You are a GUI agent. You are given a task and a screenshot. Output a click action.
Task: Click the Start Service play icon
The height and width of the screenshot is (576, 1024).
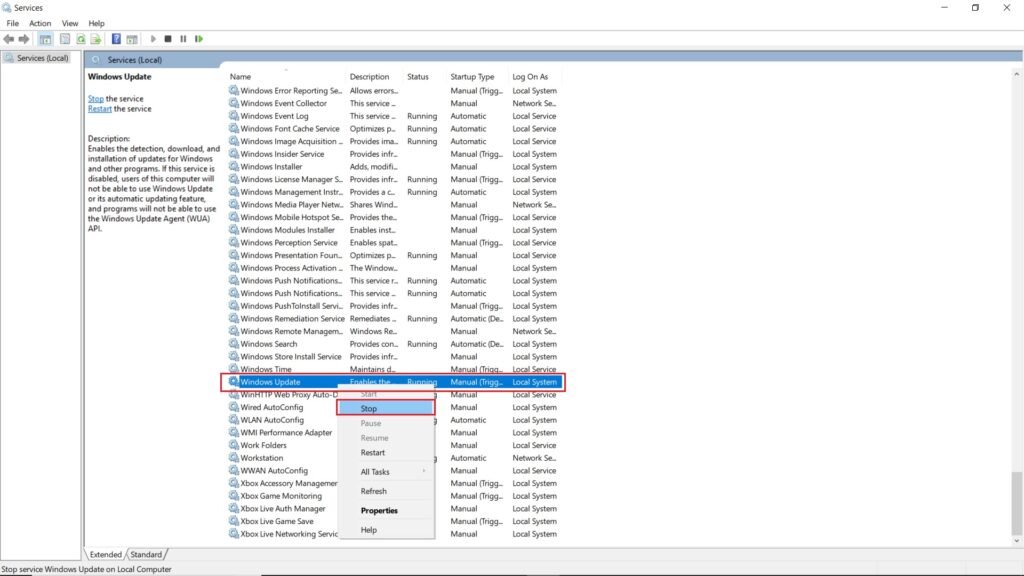point(153,39)
